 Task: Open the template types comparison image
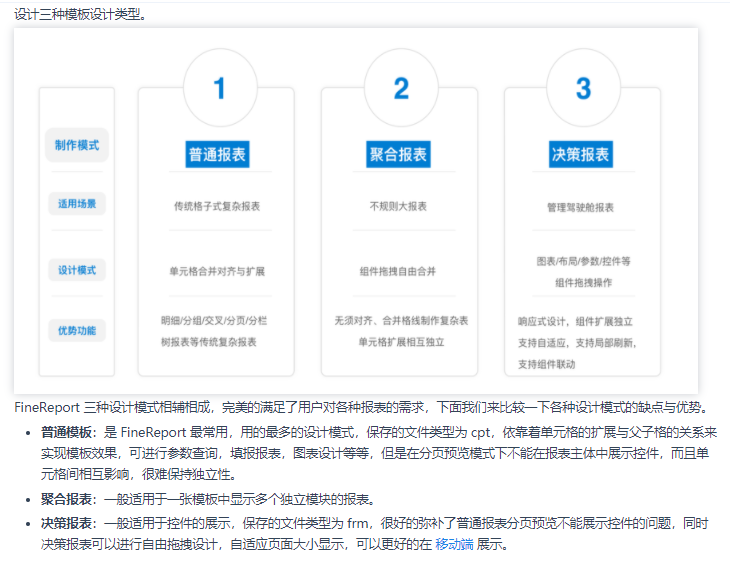356,211
